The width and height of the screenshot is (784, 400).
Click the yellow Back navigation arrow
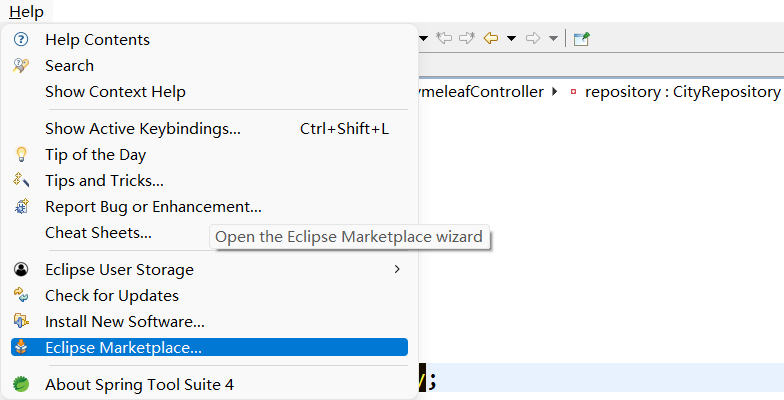tap(491, 38)
